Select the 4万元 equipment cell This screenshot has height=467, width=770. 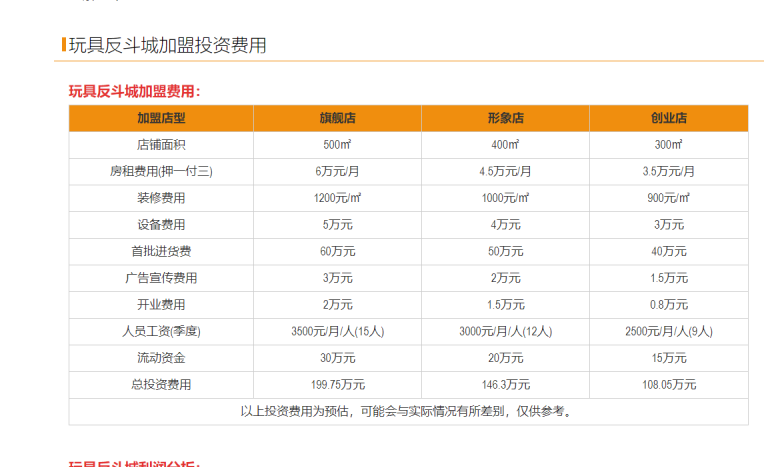[x=505, y=225]
